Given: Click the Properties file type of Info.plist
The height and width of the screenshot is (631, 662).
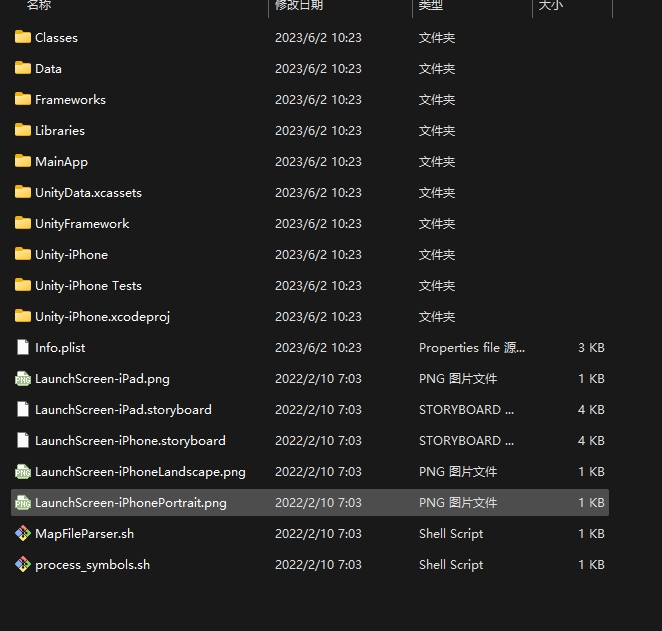Looking at the screenshot, I should tap(472, 348).
